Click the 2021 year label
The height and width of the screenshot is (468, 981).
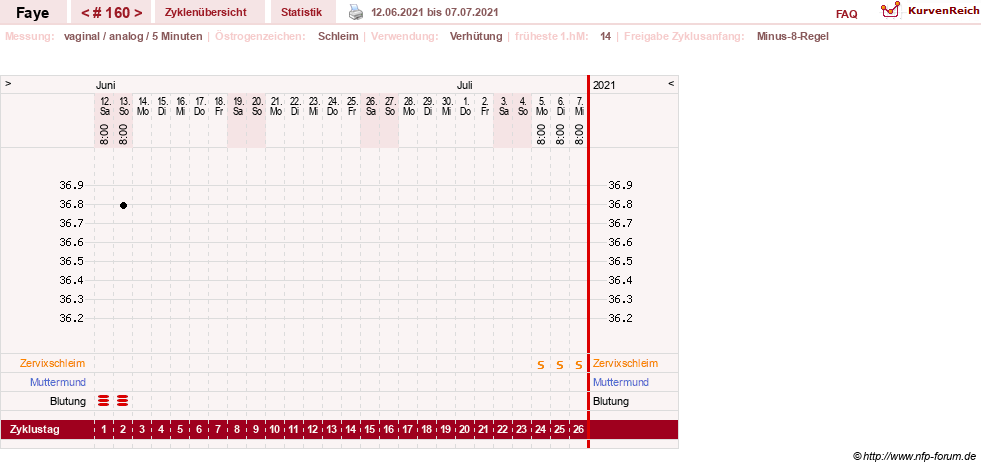tap(604, 85)
